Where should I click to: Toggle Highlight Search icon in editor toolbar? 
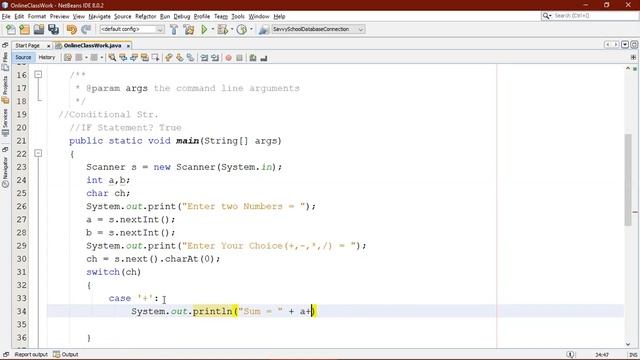[x=144, y=58]
